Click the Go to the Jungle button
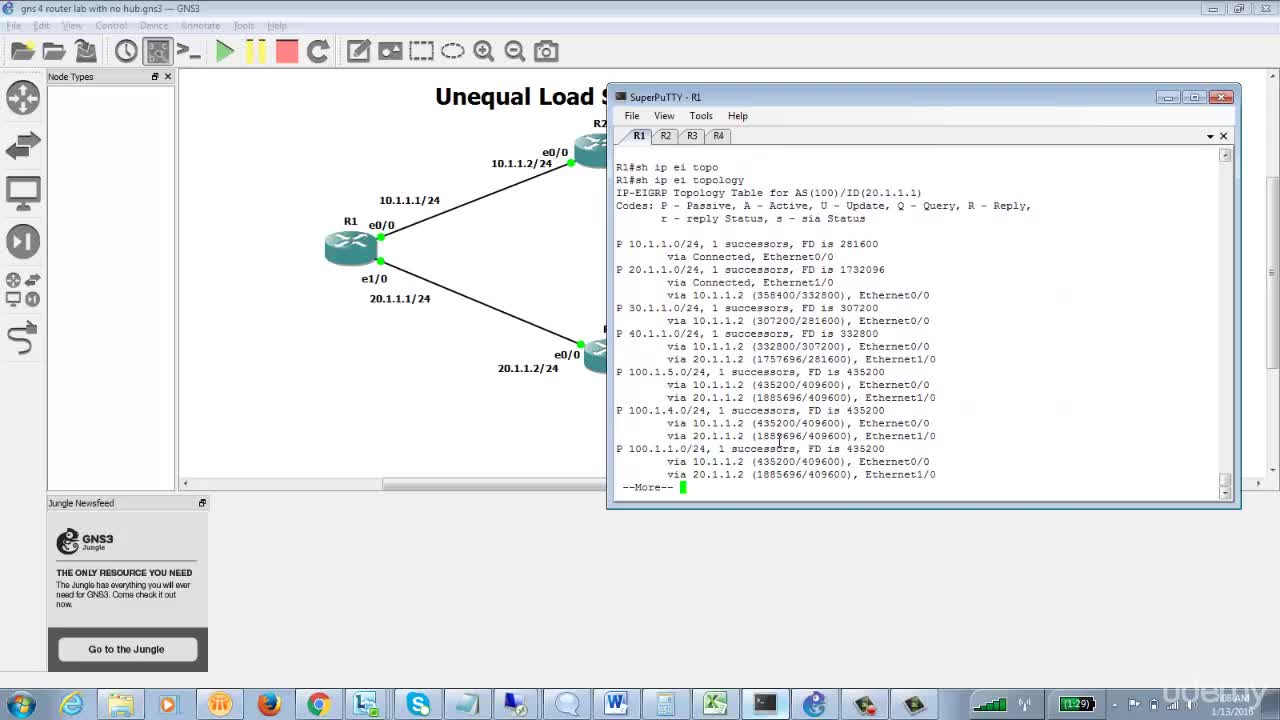The image size is (1280, 720). click(126, 649)
